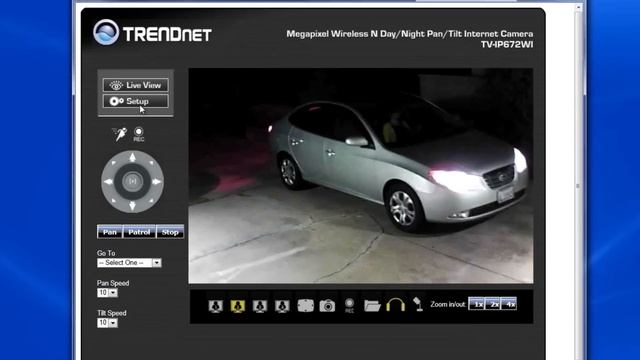
Task: Start the Patrol routine
Action: [x=139, y=232]
